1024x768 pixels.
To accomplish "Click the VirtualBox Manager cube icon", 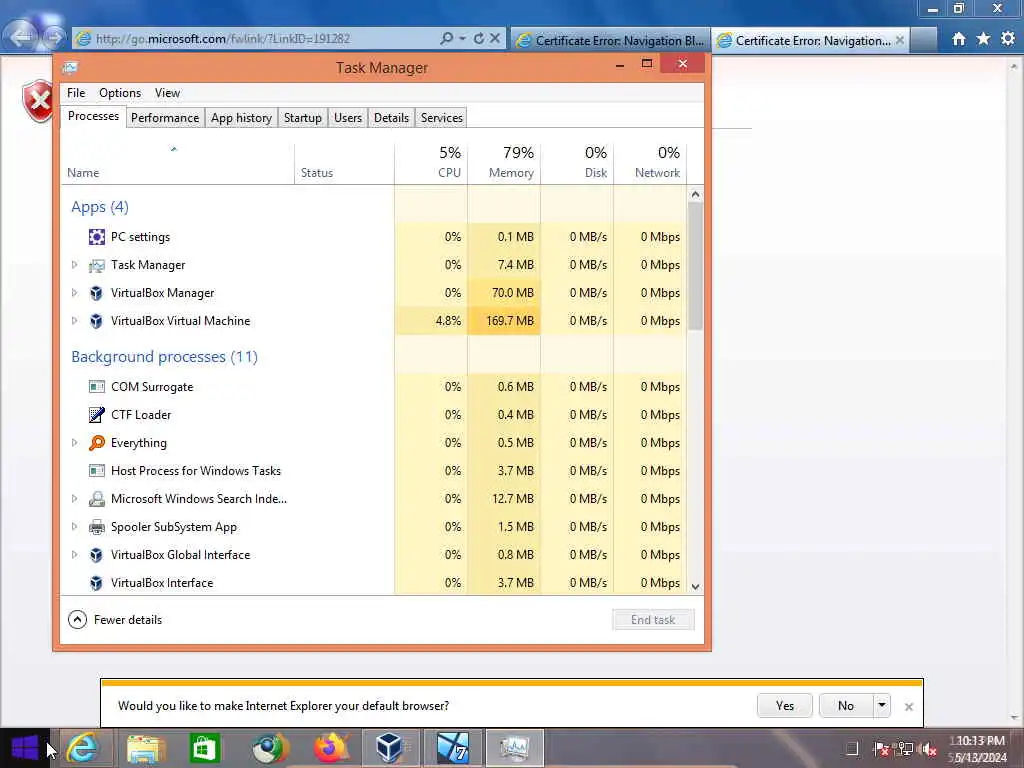I will [x=97, y=293].
